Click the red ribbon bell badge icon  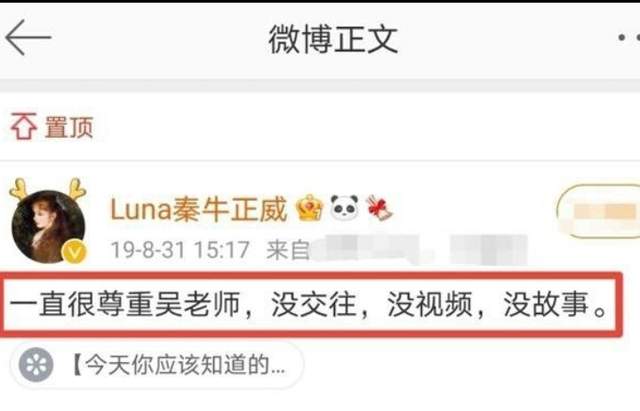click(379, 208)
